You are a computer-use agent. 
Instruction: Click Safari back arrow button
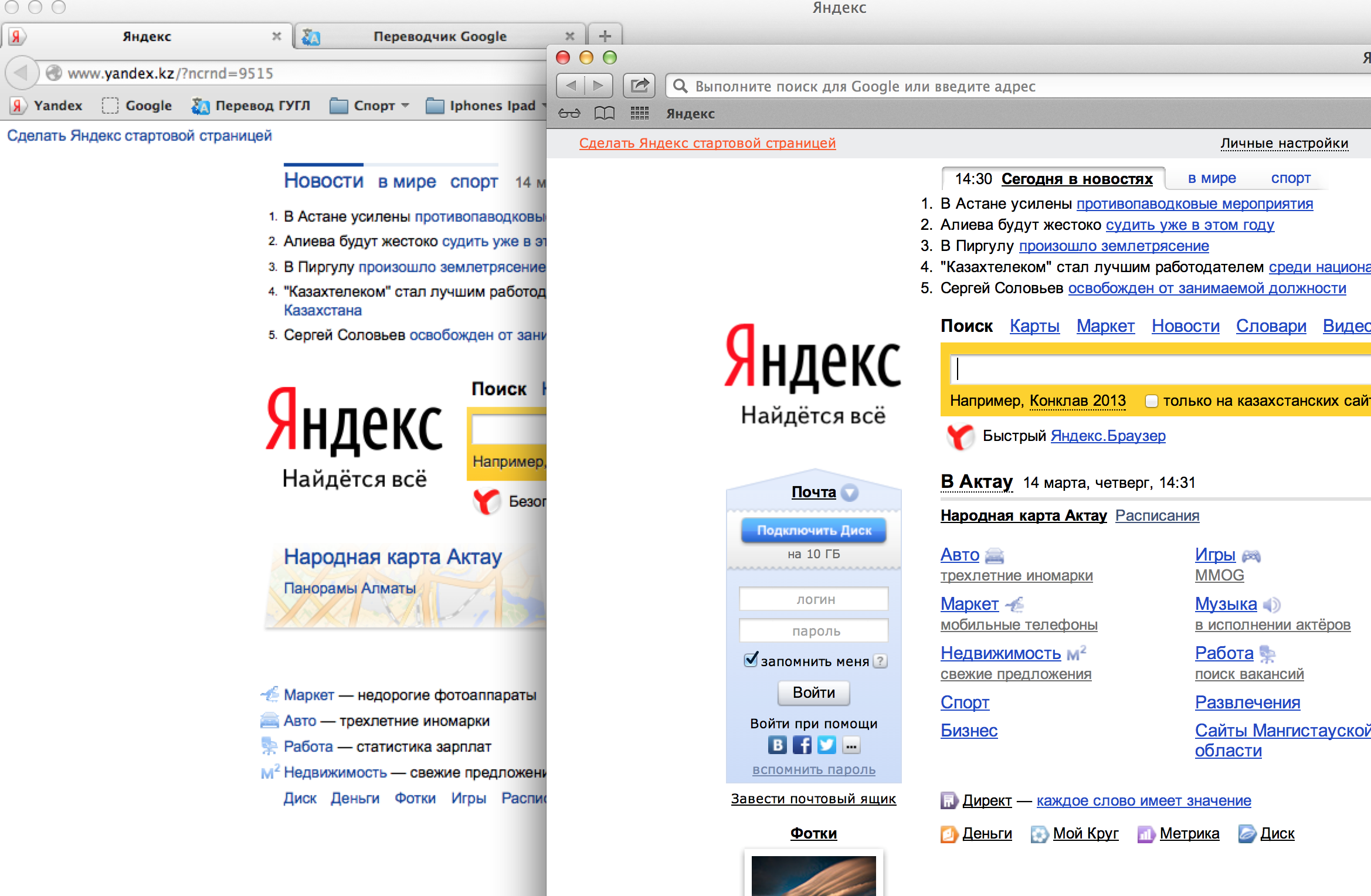pyautogui.click(x=570, y=86)
